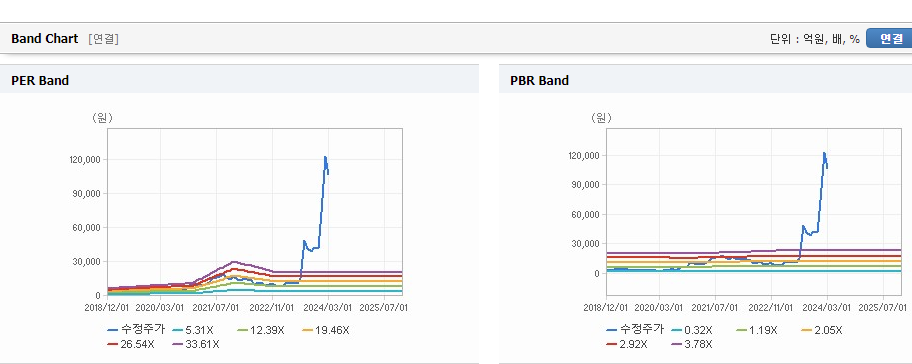Click 2025/07/01 date label in PBR Band chart
Image resolution: width=912 pixels, height=364 pixels.
click(884, 307)
